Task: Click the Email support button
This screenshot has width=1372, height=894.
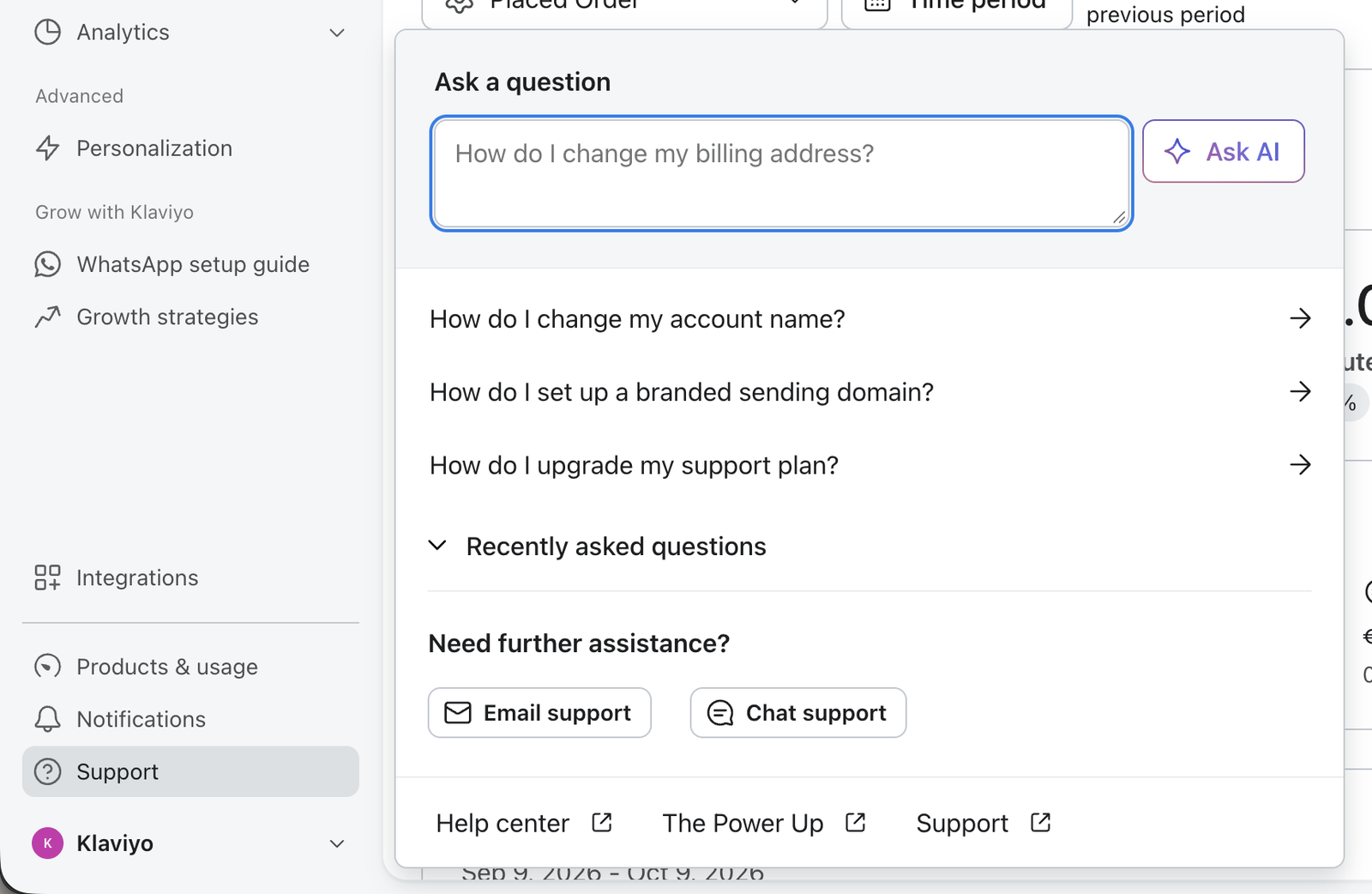Action: tap(539, 712)
